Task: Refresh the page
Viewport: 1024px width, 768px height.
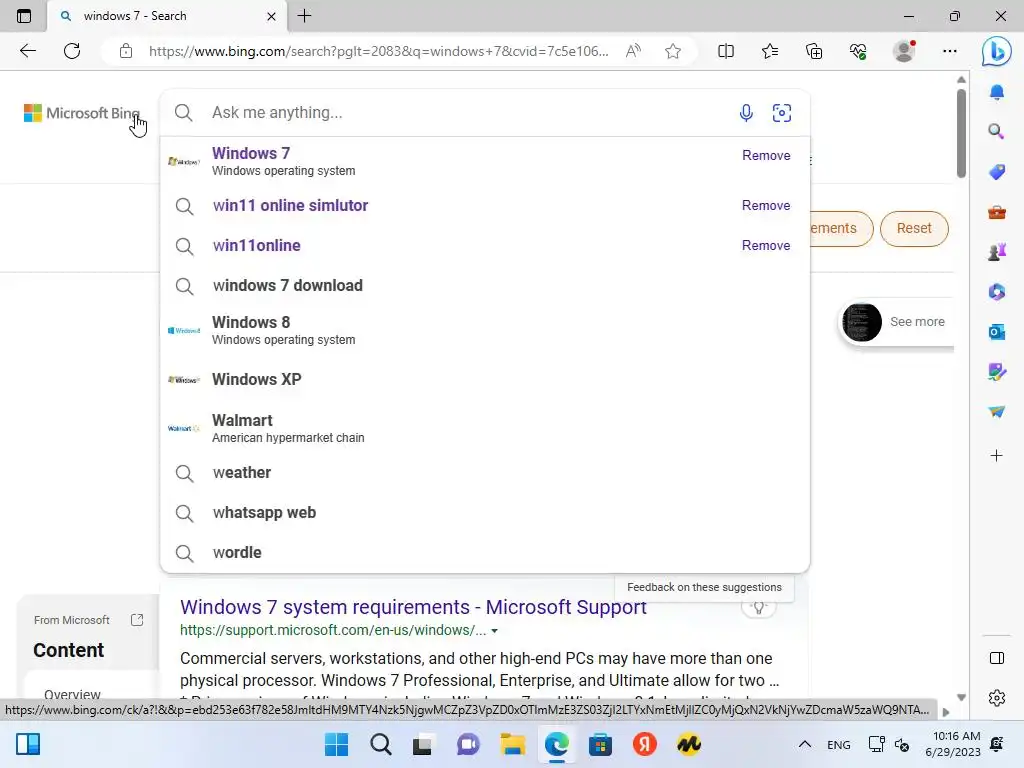Action: tap(72, 51)
